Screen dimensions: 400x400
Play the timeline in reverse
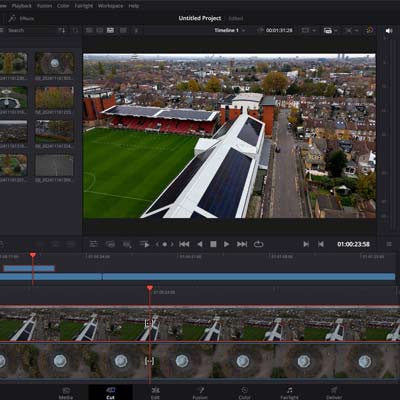(200, 244)
